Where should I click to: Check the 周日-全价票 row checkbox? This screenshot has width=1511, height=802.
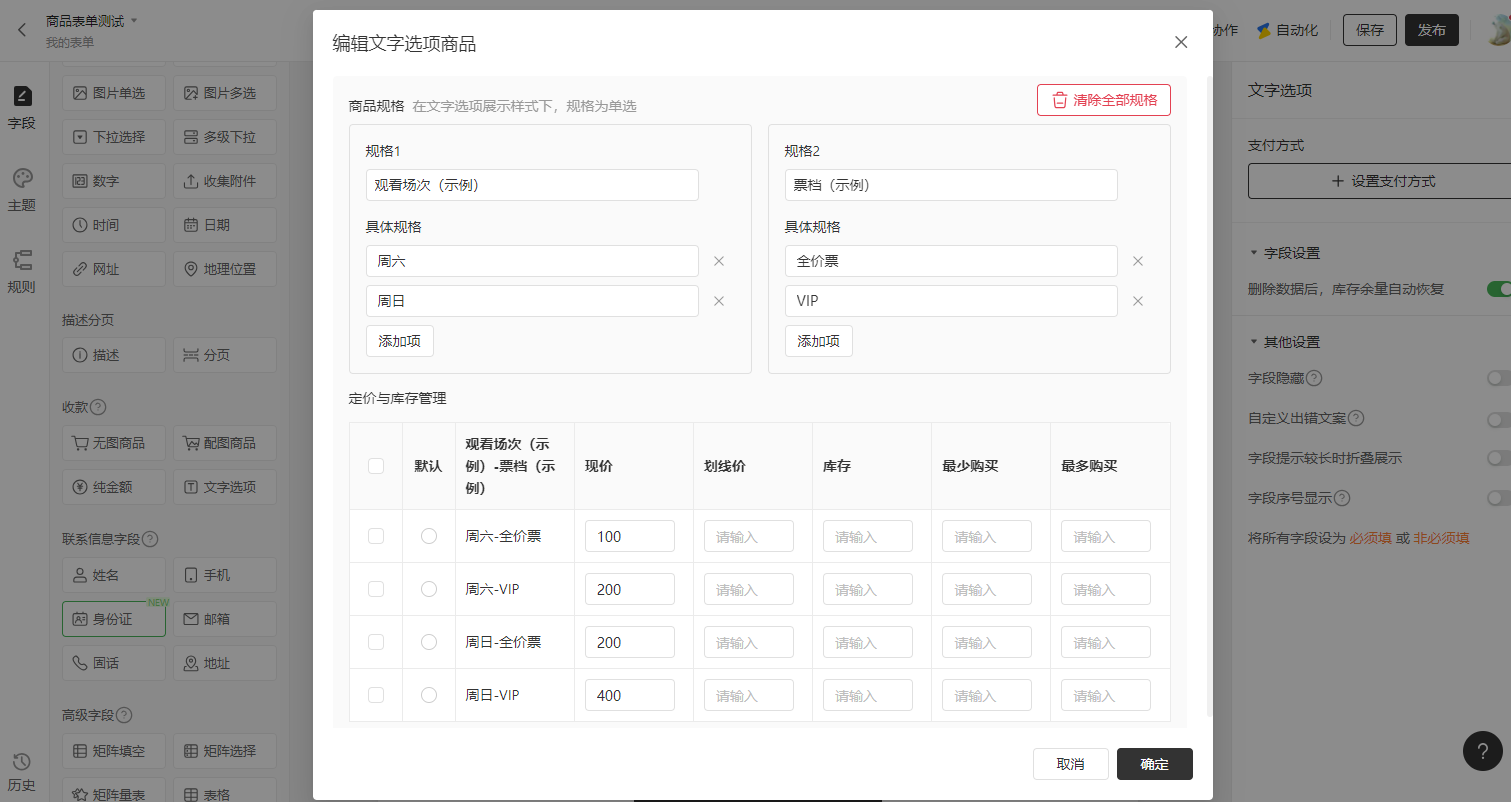pos(376,642)
